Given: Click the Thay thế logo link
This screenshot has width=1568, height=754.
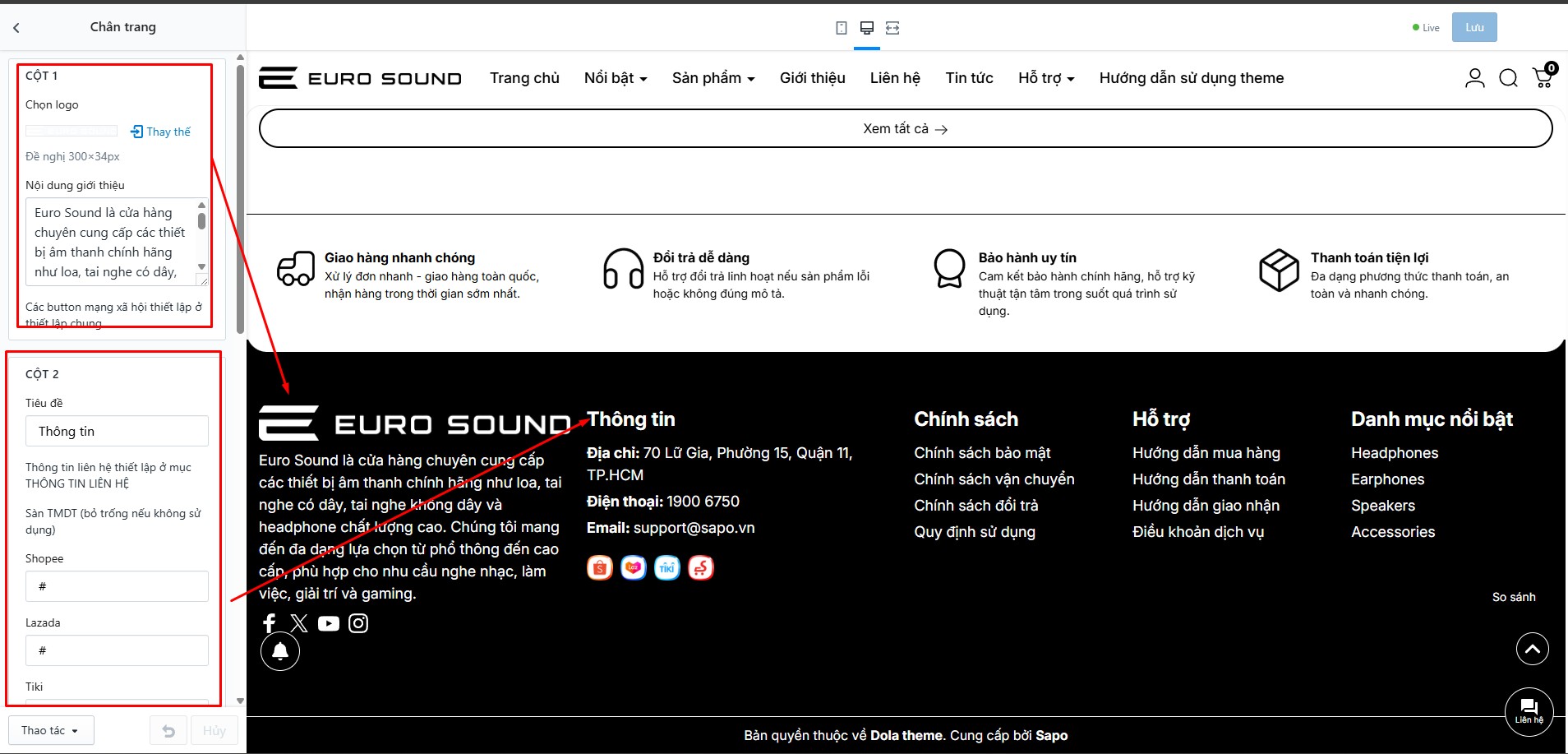Looking at the screenshot, I should 160,132.
